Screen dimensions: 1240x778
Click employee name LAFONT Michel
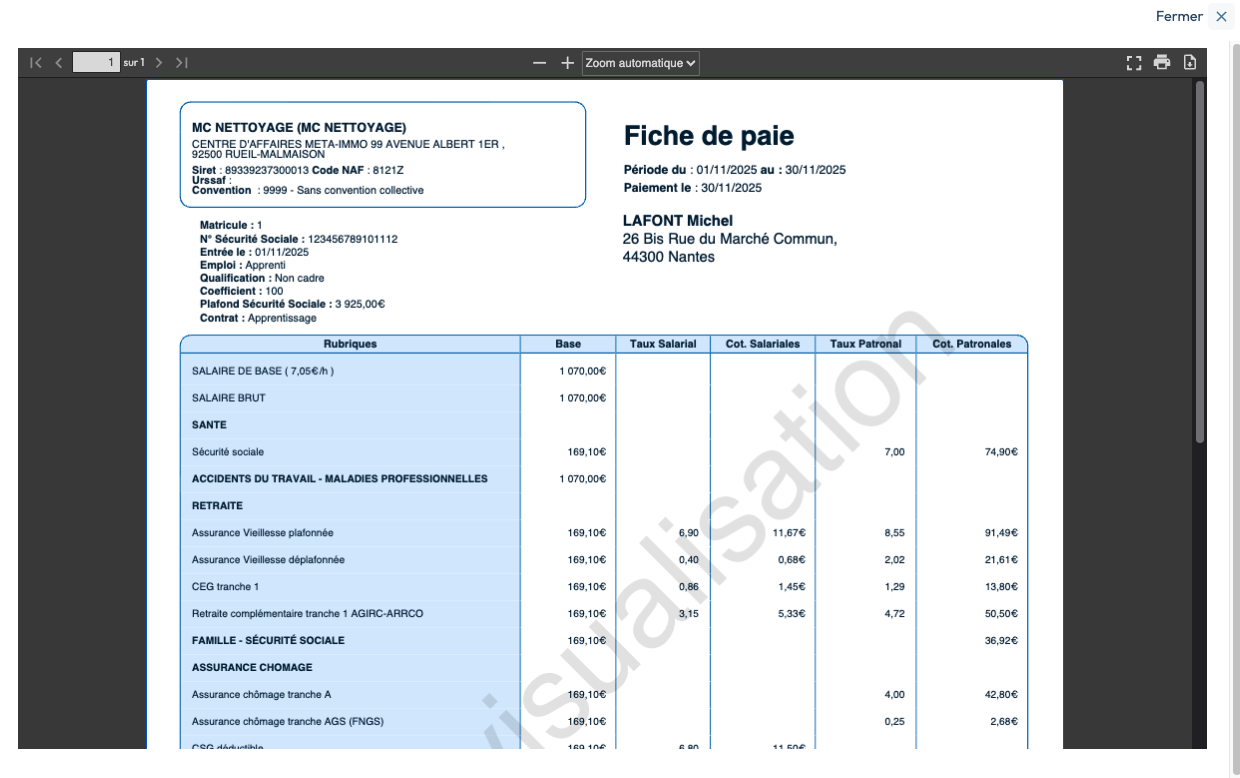tap(678, 221)
